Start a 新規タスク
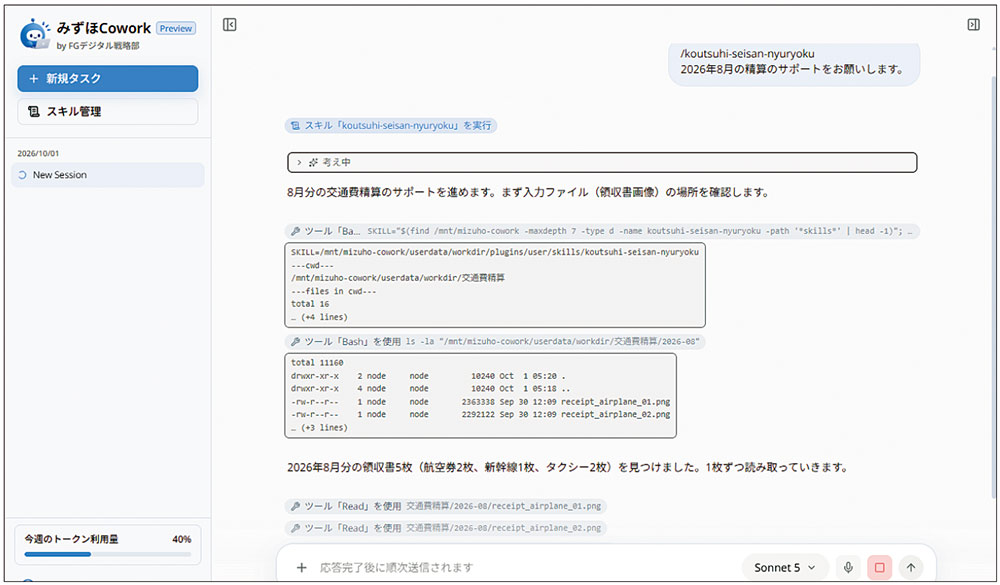The height and width of the screenshot is (585, 1000). coord(108,78)
